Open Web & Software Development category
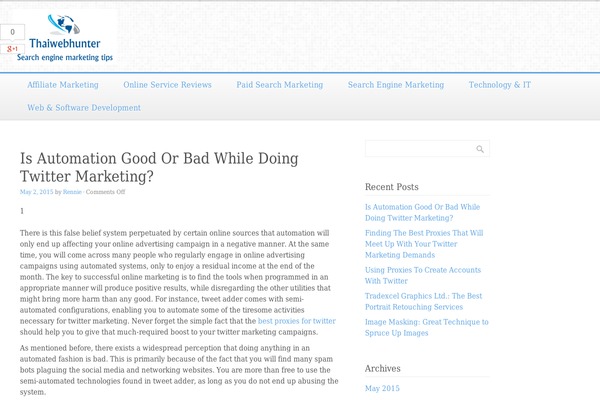 pos(84,108)
